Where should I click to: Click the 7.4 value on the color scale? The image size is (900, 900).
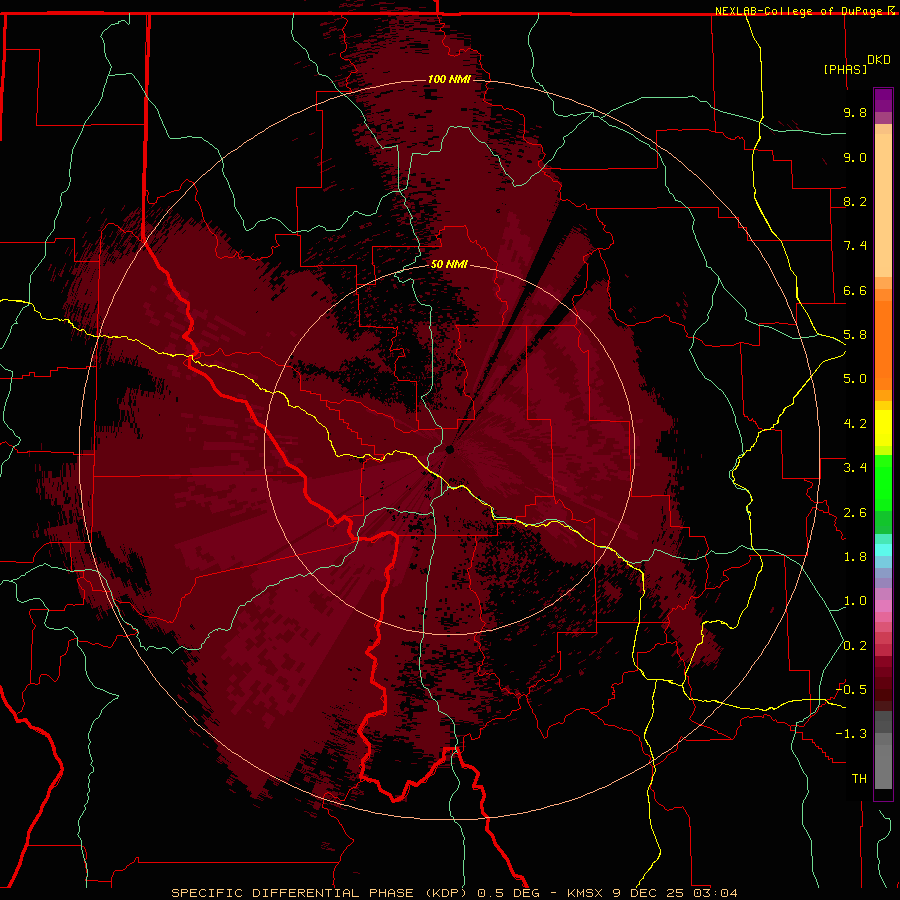[855, 246]
